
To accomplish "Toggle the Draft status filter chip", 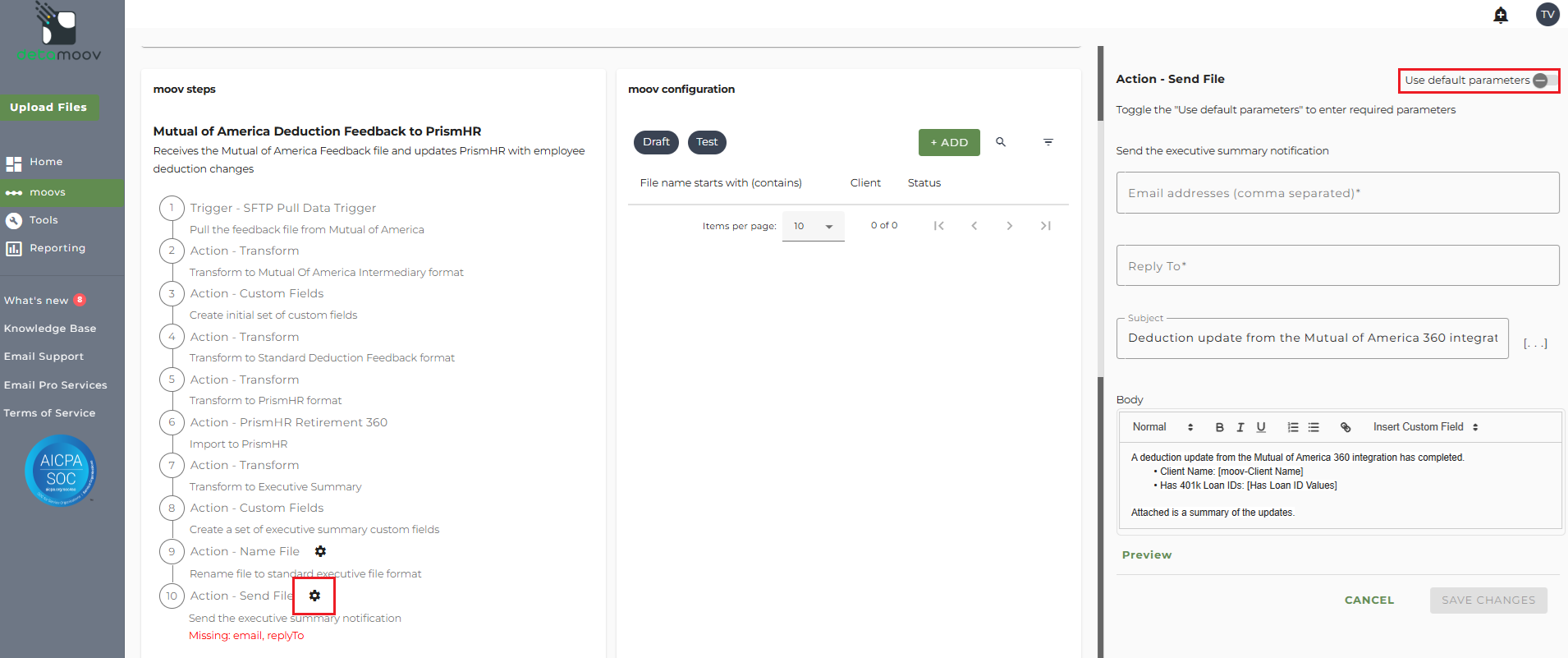I will pyautogui.click(x=656, y=142).
